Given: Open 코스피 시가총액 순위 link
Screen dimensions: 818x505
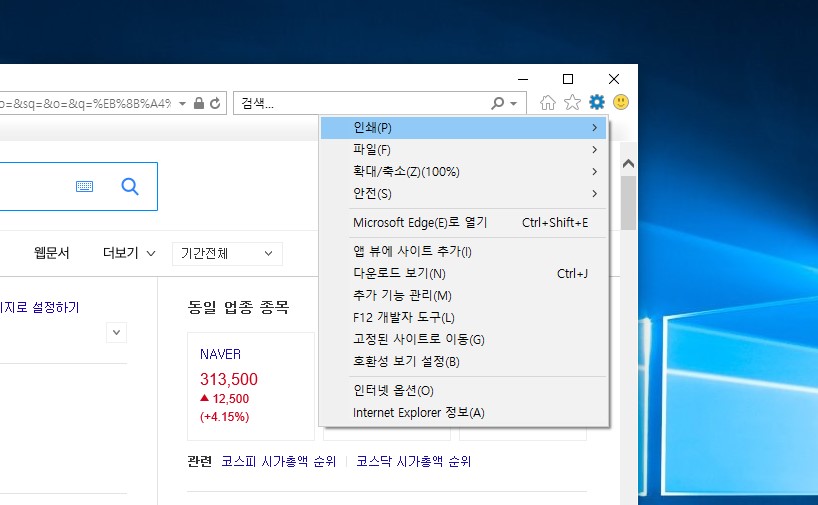Looking at the screenshot, I should pyautogui.click(x=279, y=461).
